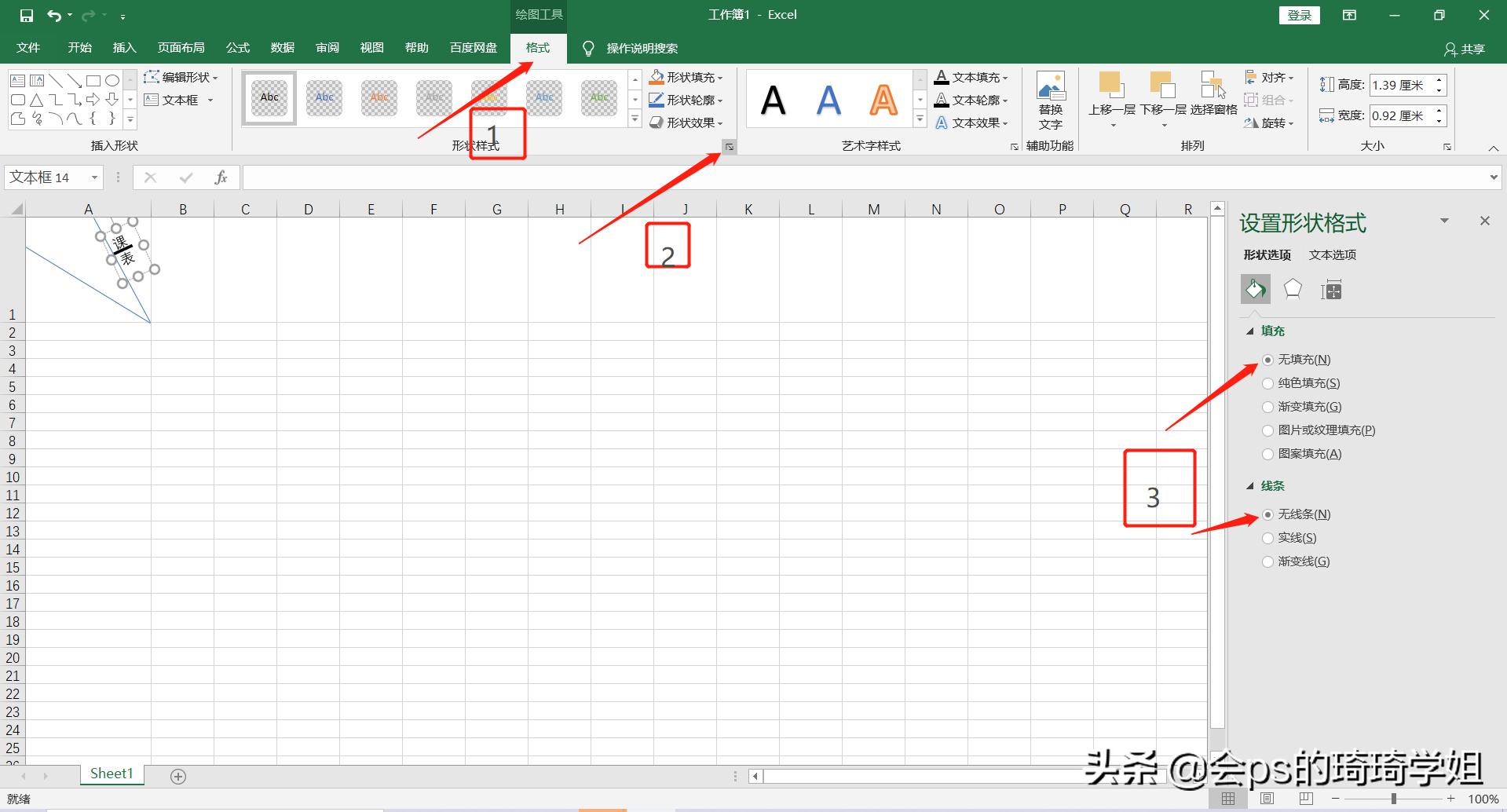Choose the 实线 line option
Screen dimensions: 1507x812
[x=1267, y=537]
